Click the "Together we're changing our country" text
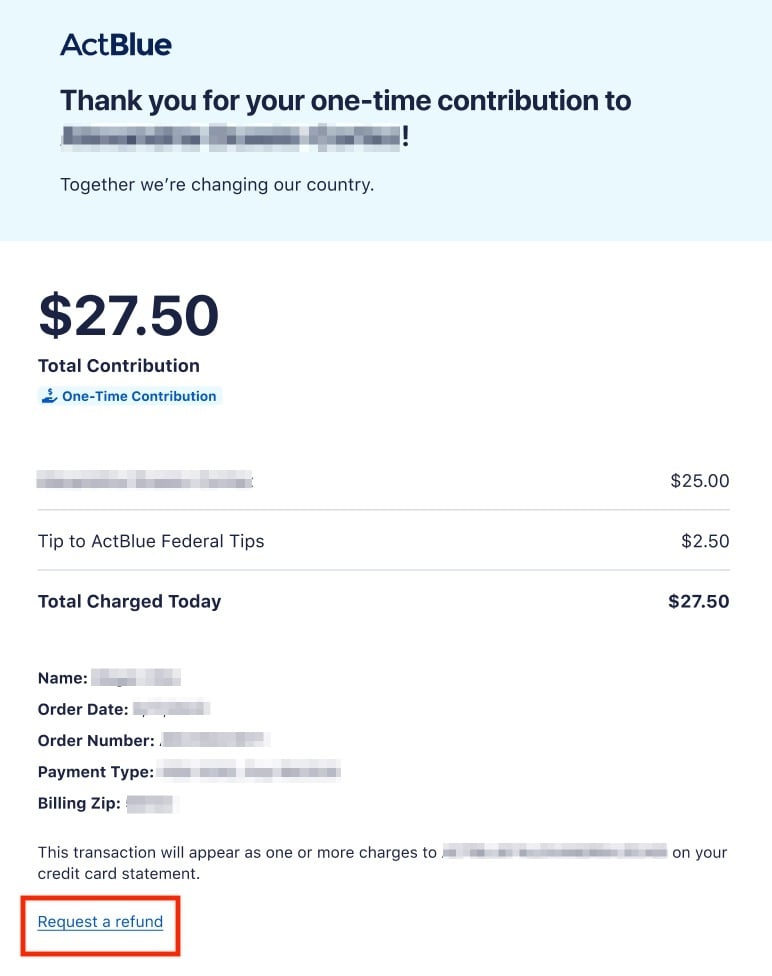The image size is (772, 976). pyautogui.click(x=217, y=185)
